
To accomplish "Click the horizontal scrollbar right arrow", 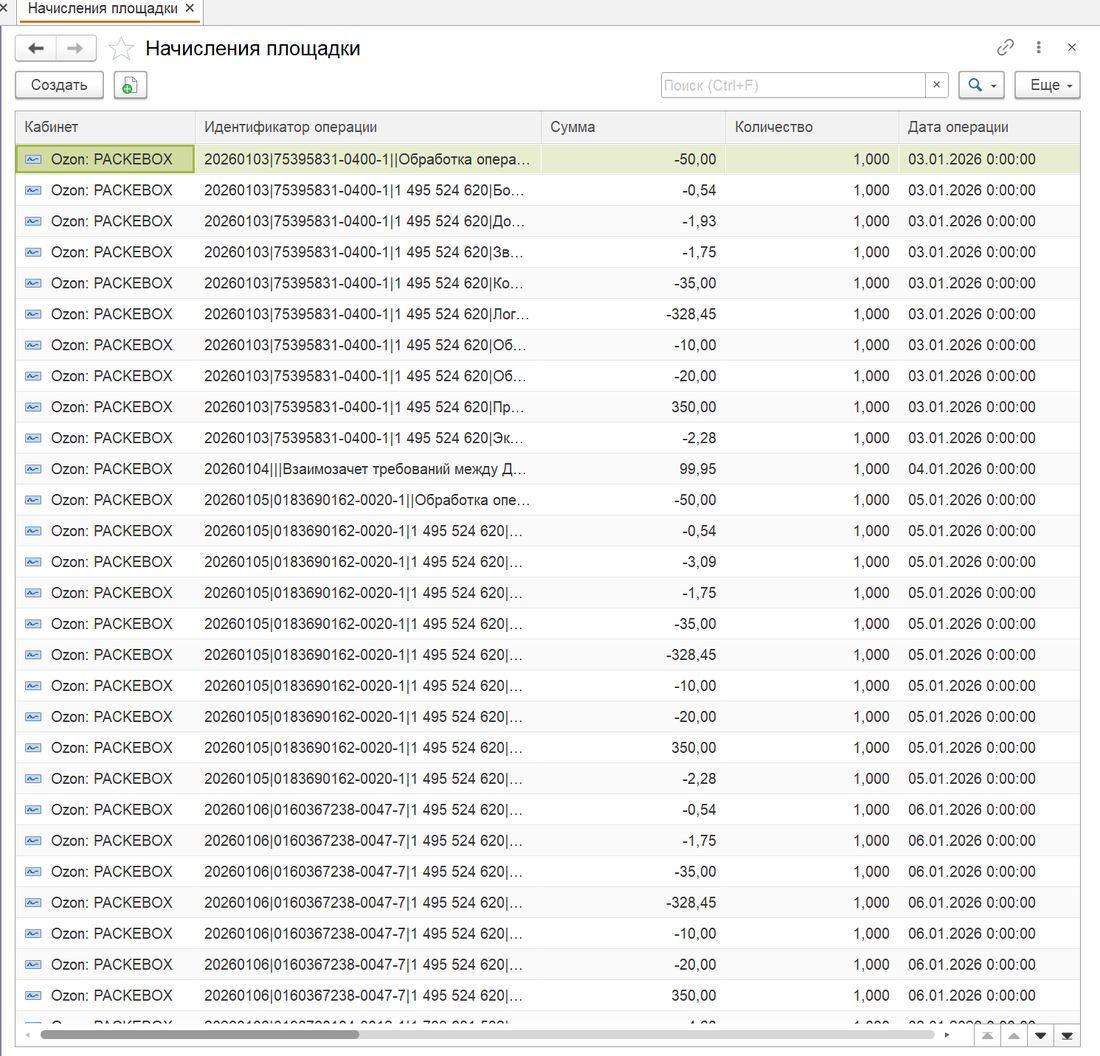I will click(x=947, y=1035).
